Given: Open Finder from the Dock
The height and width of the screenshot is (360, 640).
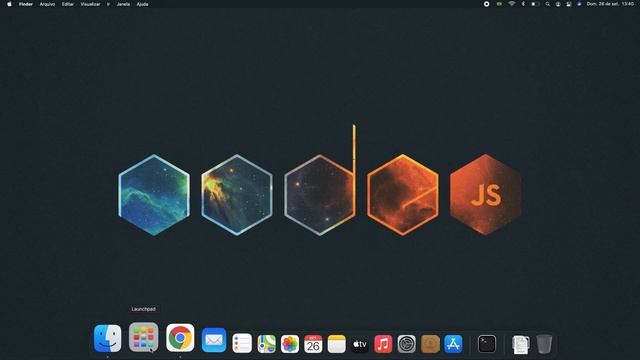Looking at the screenshot, I should pyautogui.click(x=107, y=338).
